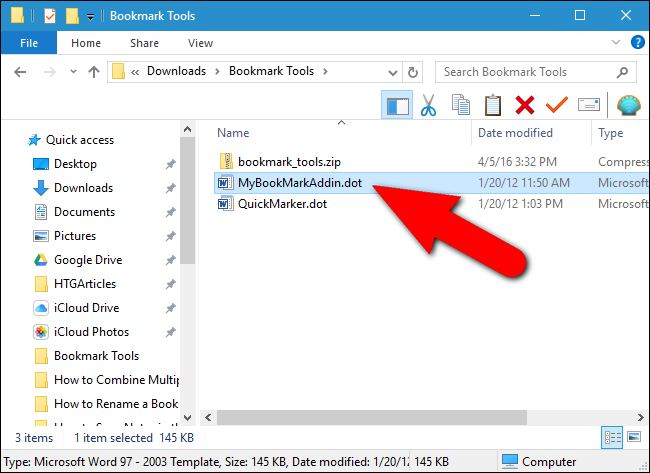
Task: Click the red X Delete icon
Action: pos(525,105)
